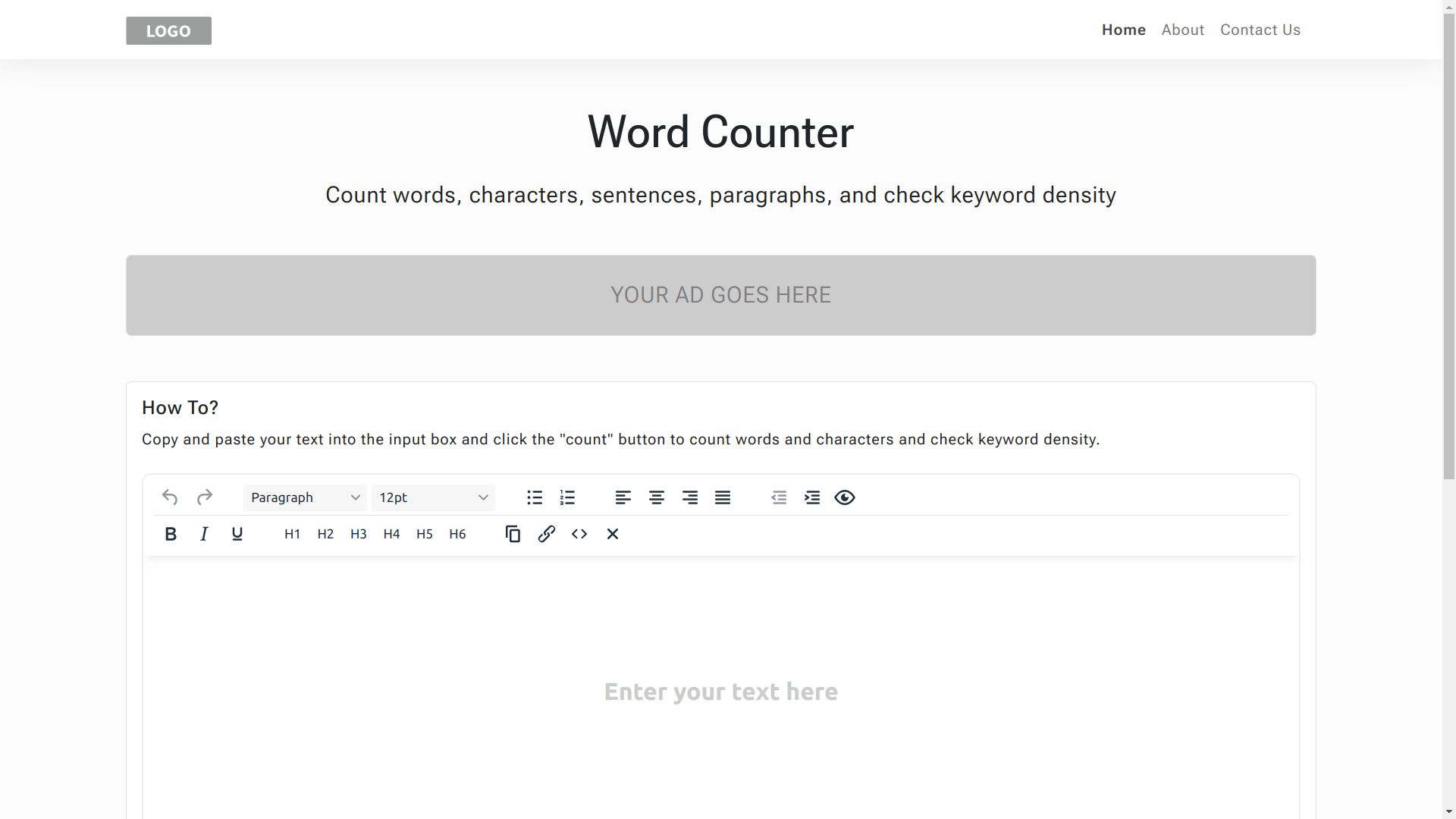Click the undo arrow icon
1456x819 pixels.
pos(170,497)
